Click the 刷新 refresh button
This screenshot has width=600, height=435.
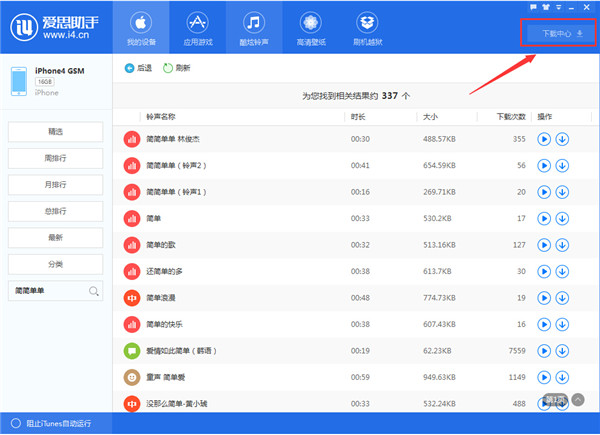(x=176, y=68)
